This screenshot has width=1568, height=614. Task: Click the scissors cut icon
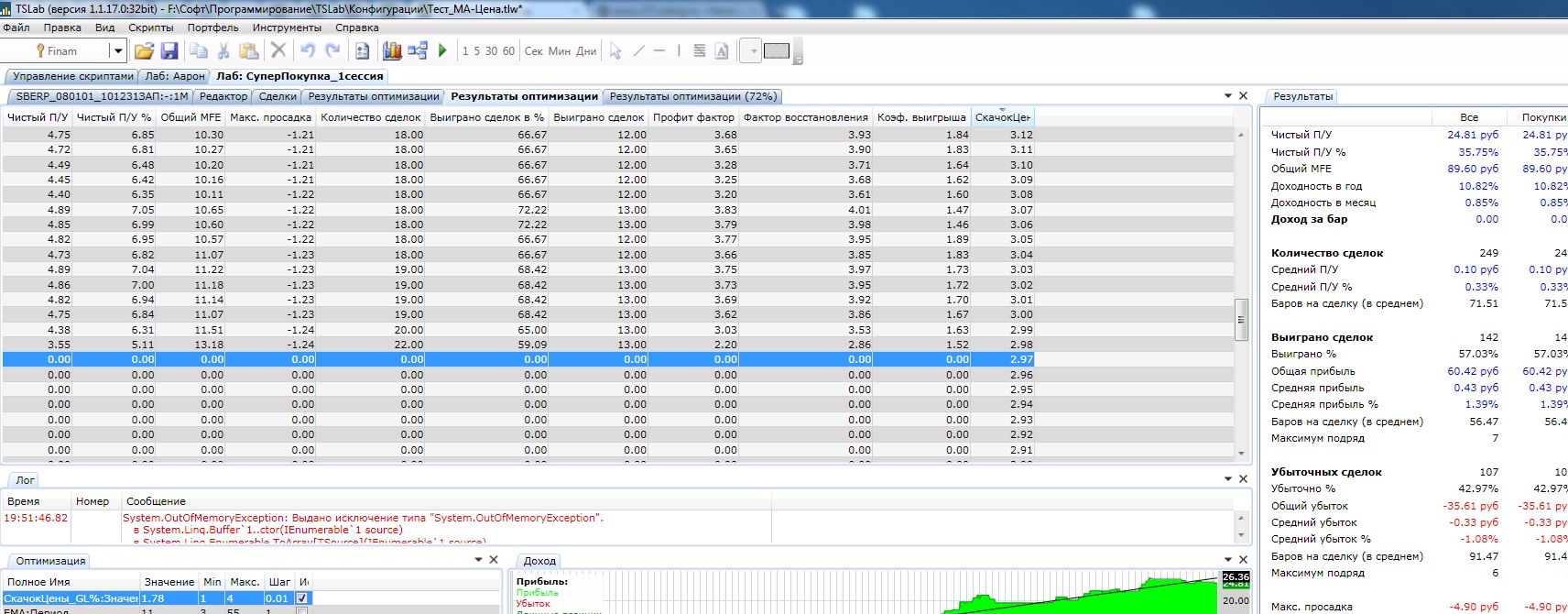click(223, 51)
